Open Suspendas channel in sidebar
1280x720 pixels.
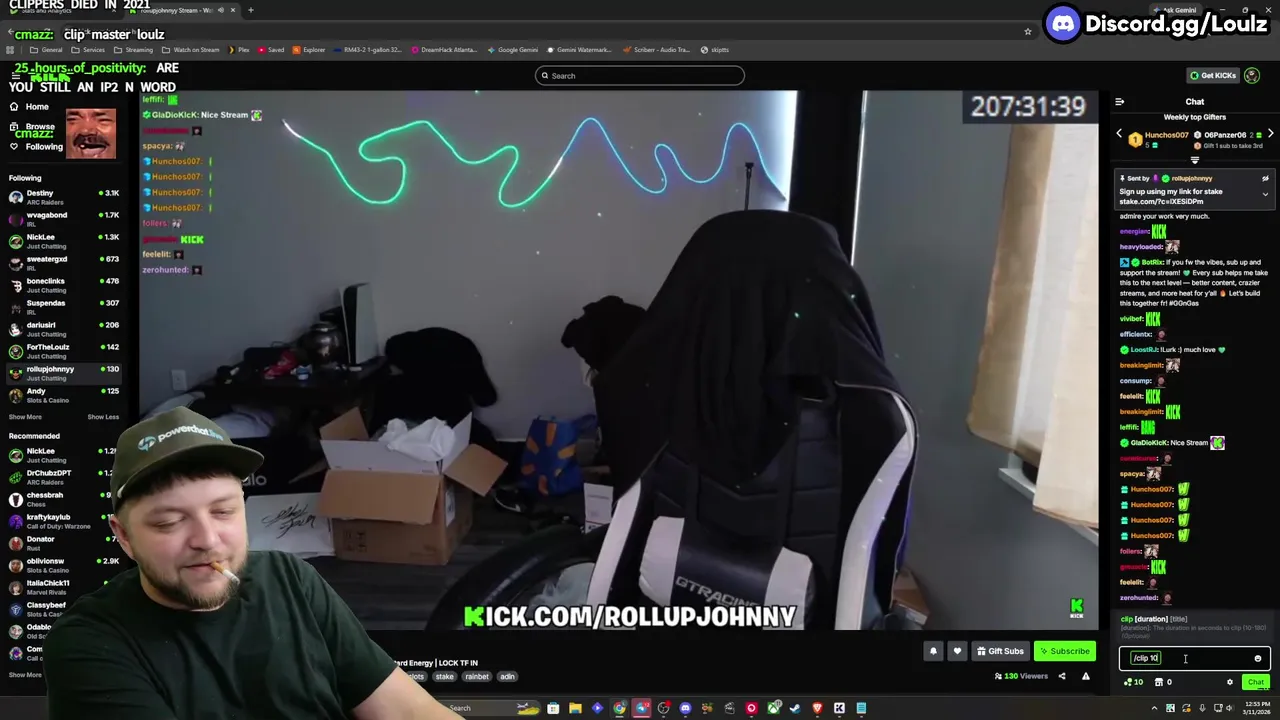tap(63, 307)
